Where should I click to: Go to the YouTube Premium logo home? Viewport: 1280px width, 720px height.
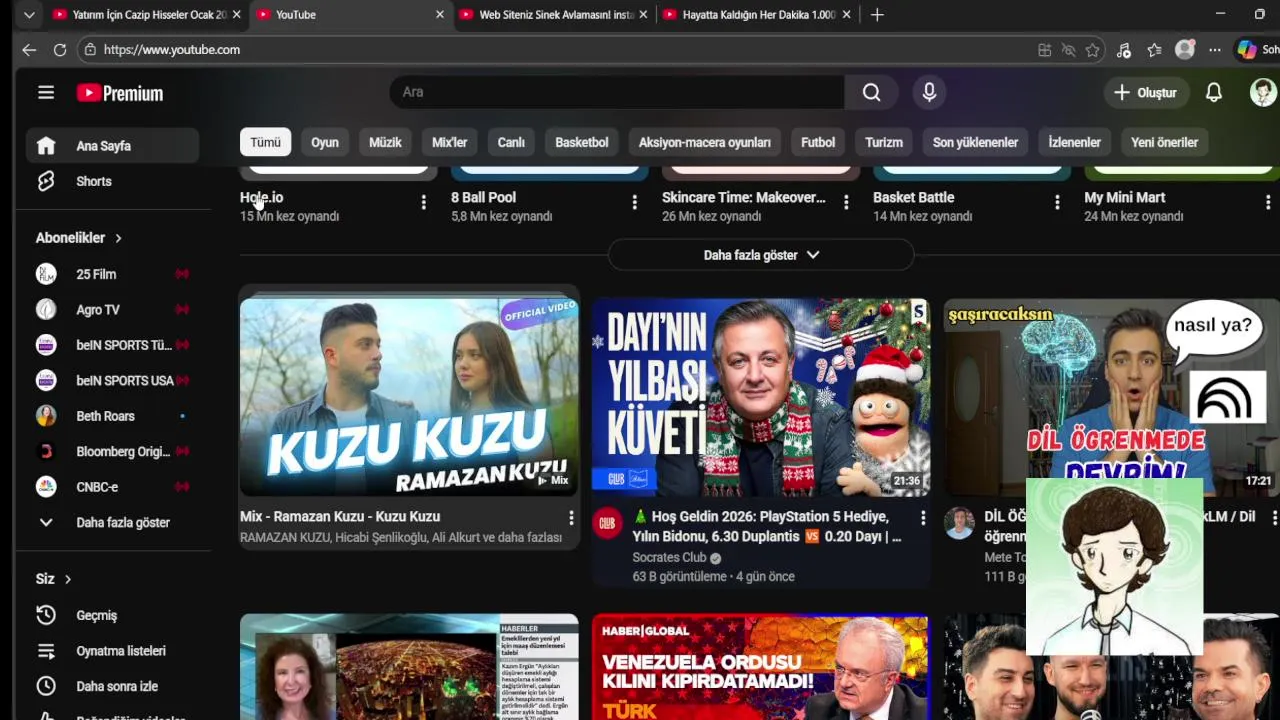[x=119, y=93]
